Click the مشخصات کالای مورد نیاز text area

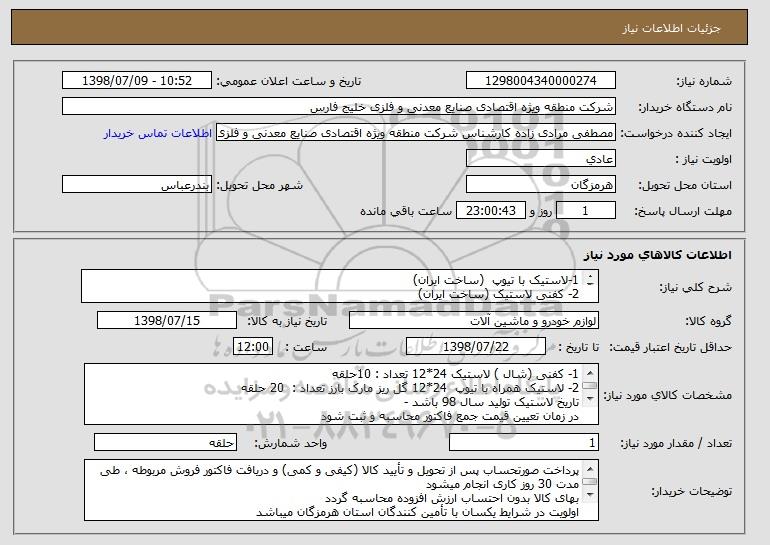point(341,394)
